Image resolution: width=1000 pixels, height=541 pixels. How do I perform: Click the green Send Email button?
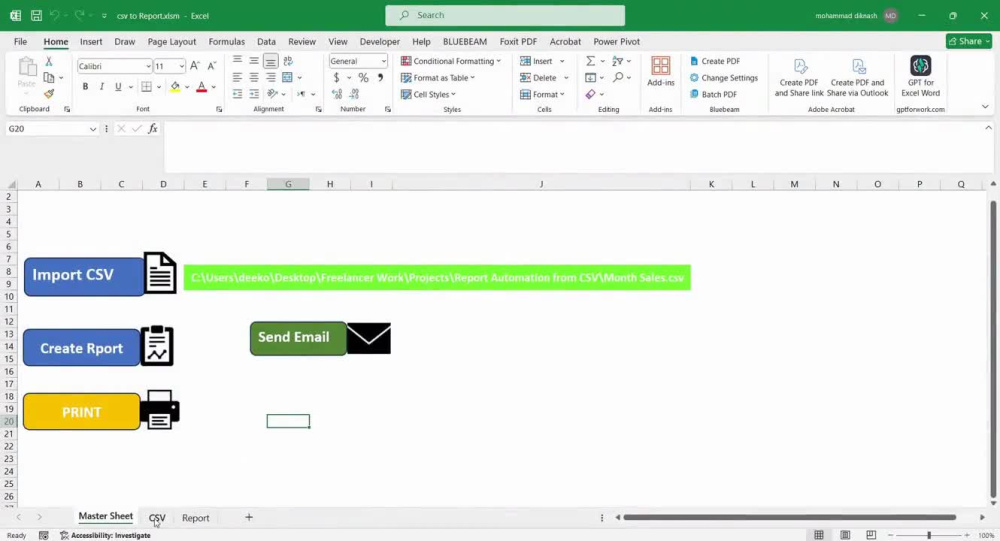(298, 338)
